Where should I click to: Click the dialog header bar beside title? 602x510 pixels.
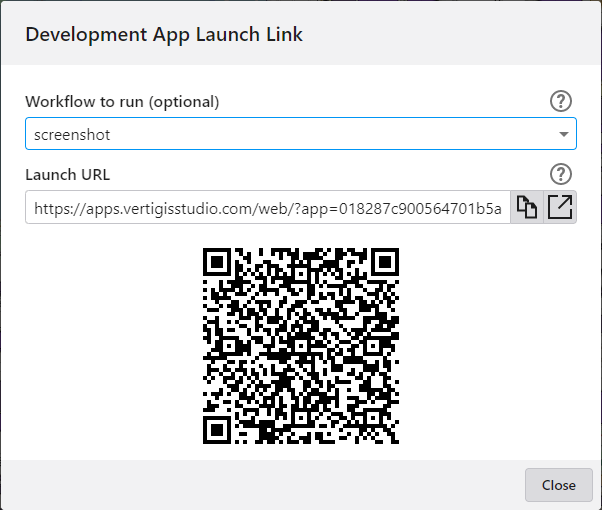tap(450, 34)
